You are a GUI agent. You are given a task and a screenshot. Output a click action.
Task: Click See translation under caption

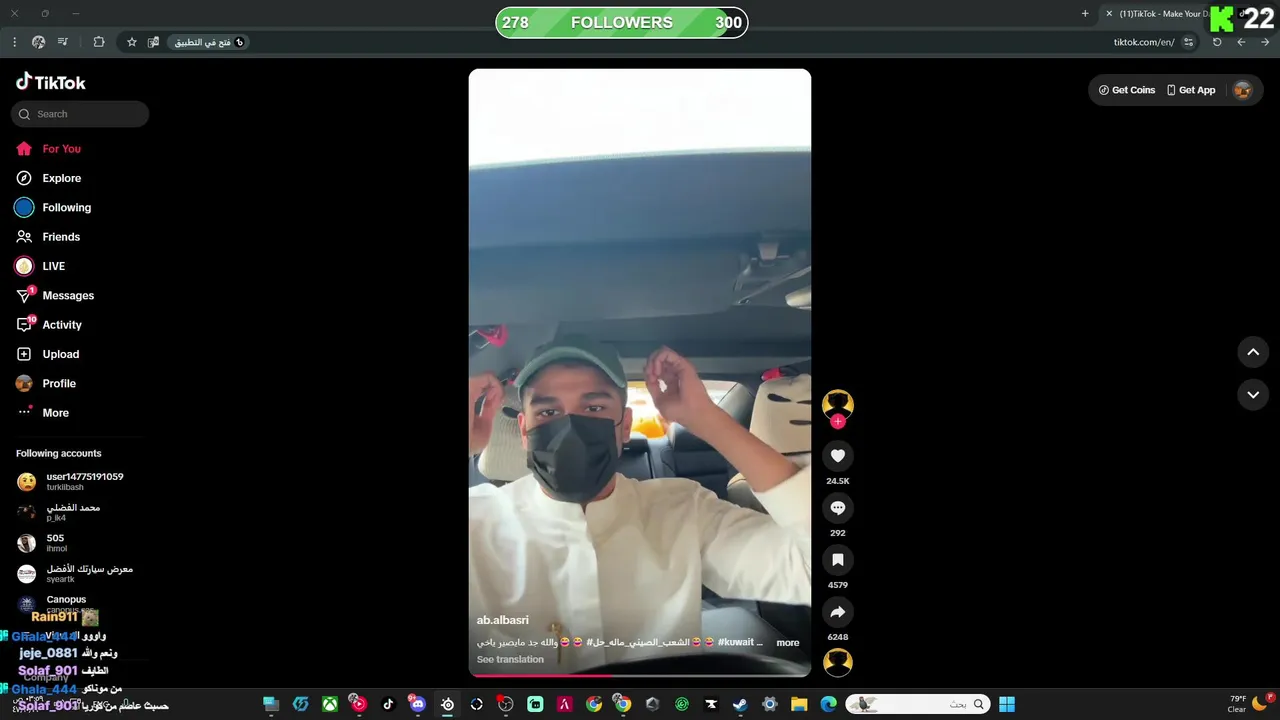click(x=510, y=660)
